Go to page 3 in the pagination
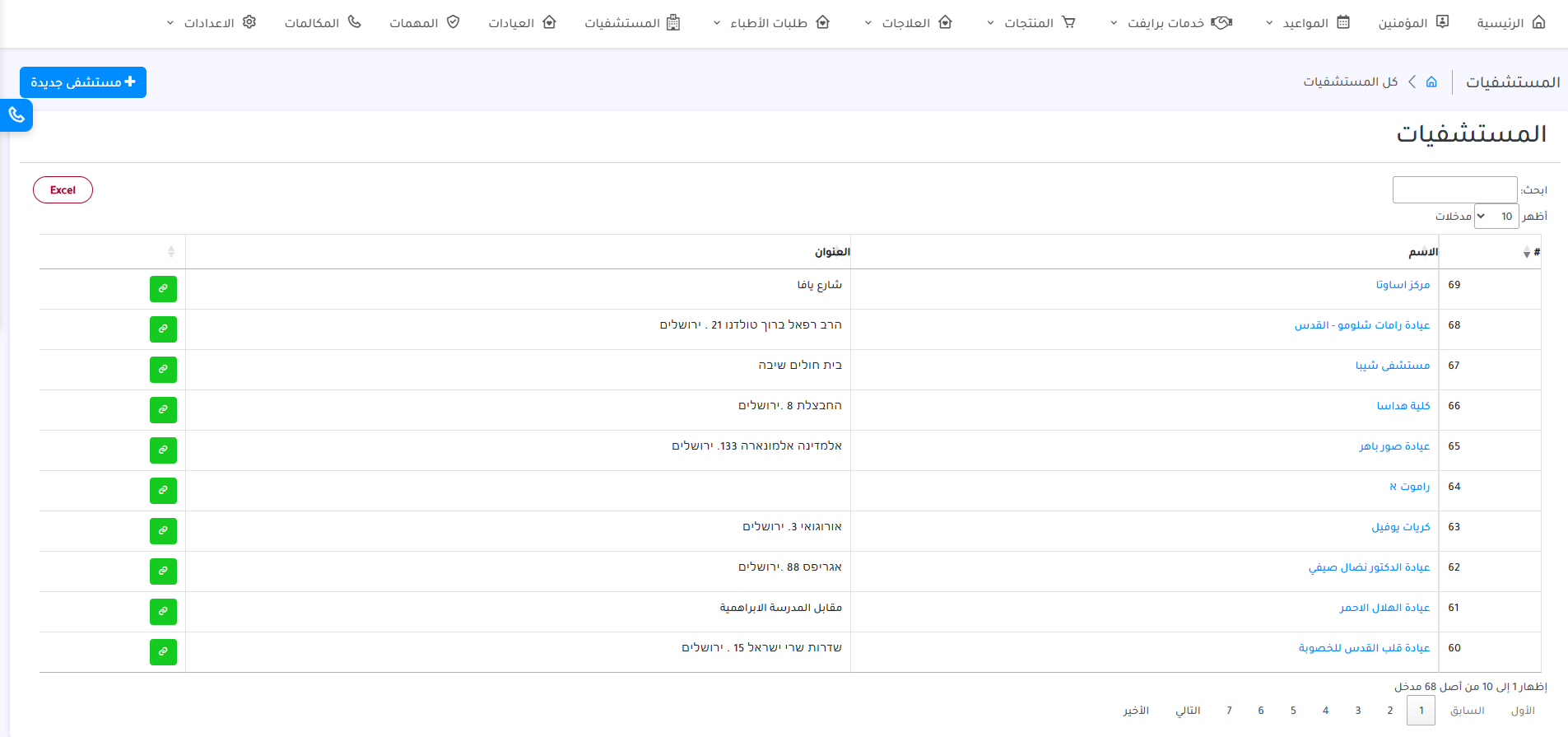The image size is (1568, 737). 1358,711
